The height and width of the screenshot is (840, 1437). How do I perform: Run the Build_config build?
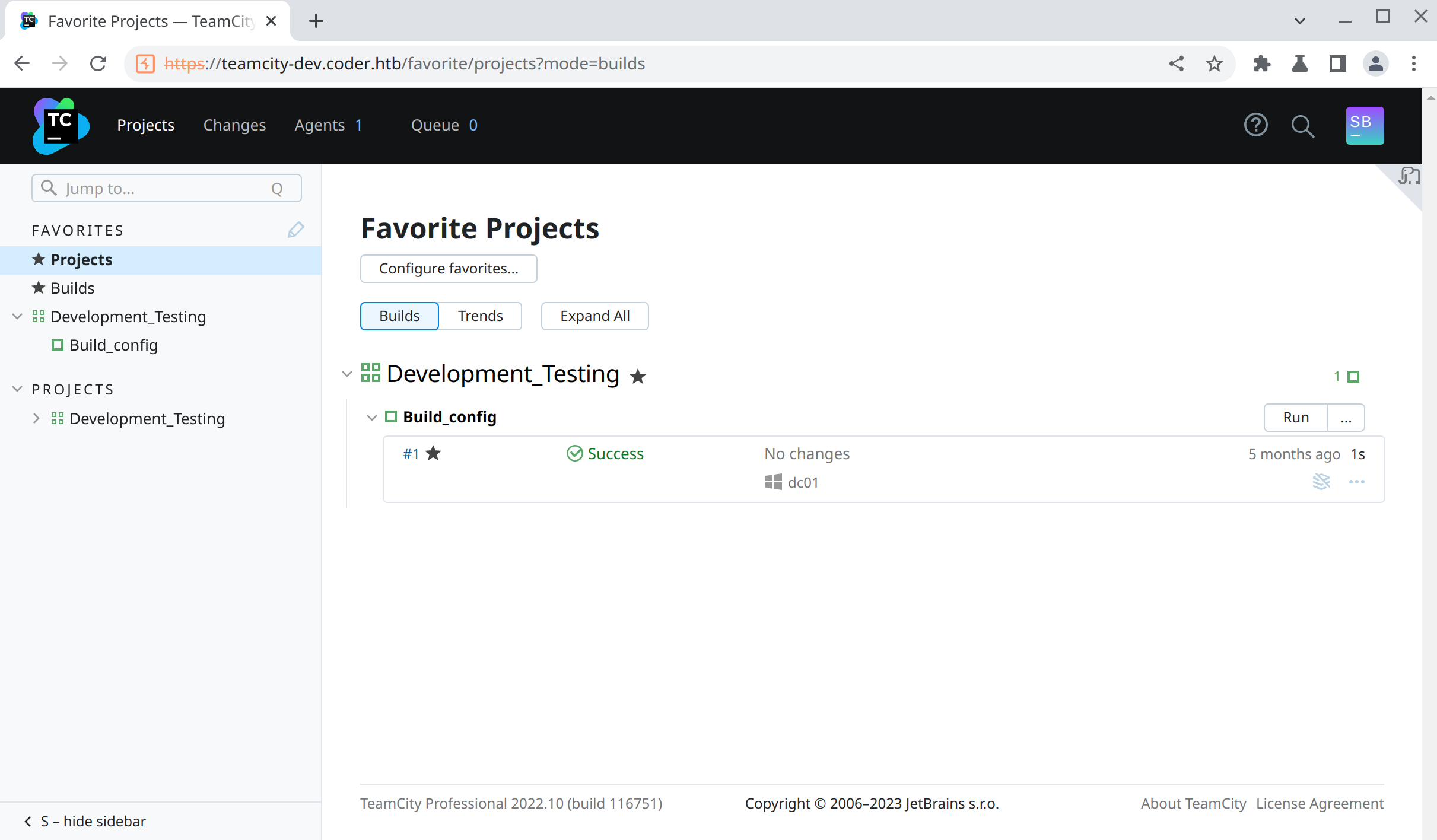pos(1296,418)
